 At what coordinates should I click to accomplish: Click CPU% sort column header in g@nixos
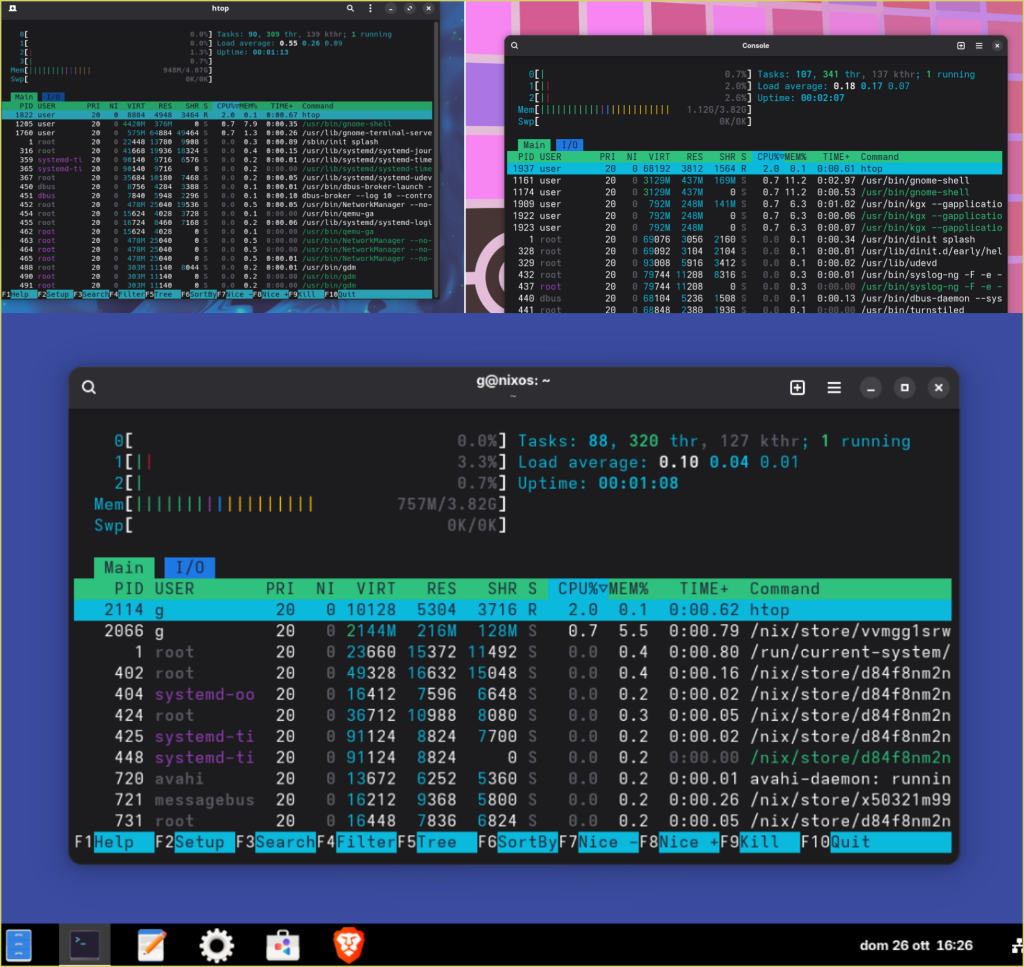582,589
